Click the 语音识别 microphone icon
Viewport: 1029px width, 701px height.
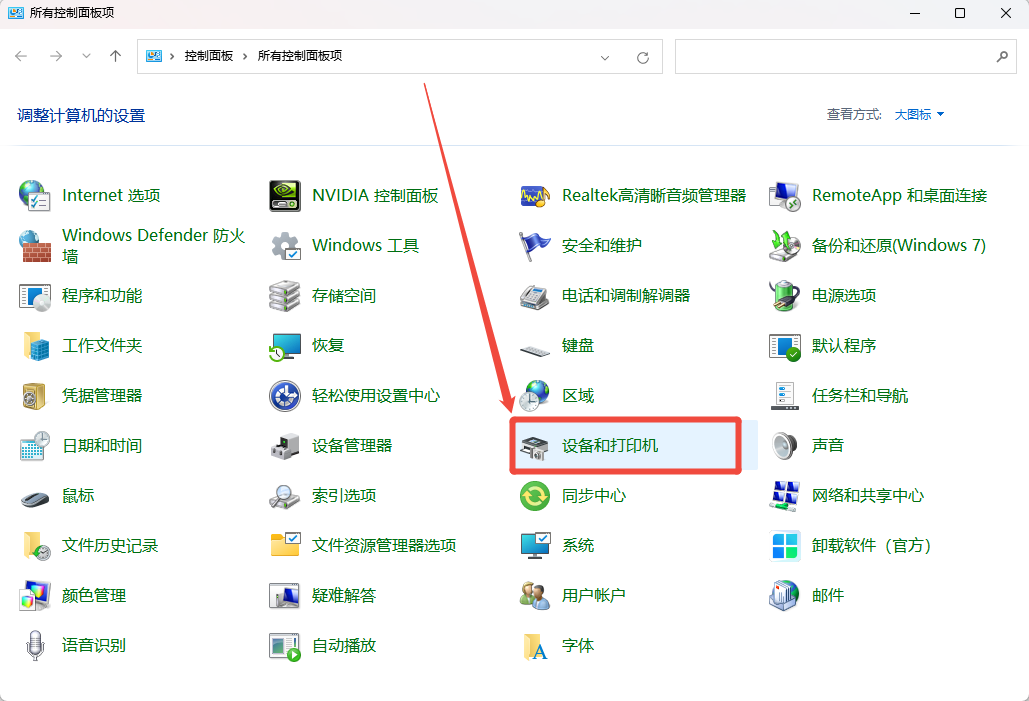pyautogui.click(x=35, y=646)
